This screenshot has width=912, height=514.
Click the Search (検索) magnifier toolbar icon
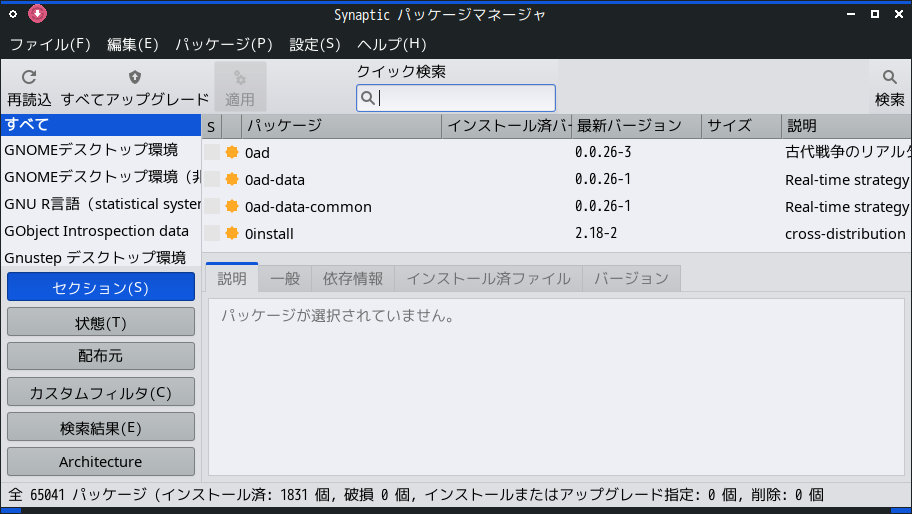pyautogui.click(x=889, y=77)
